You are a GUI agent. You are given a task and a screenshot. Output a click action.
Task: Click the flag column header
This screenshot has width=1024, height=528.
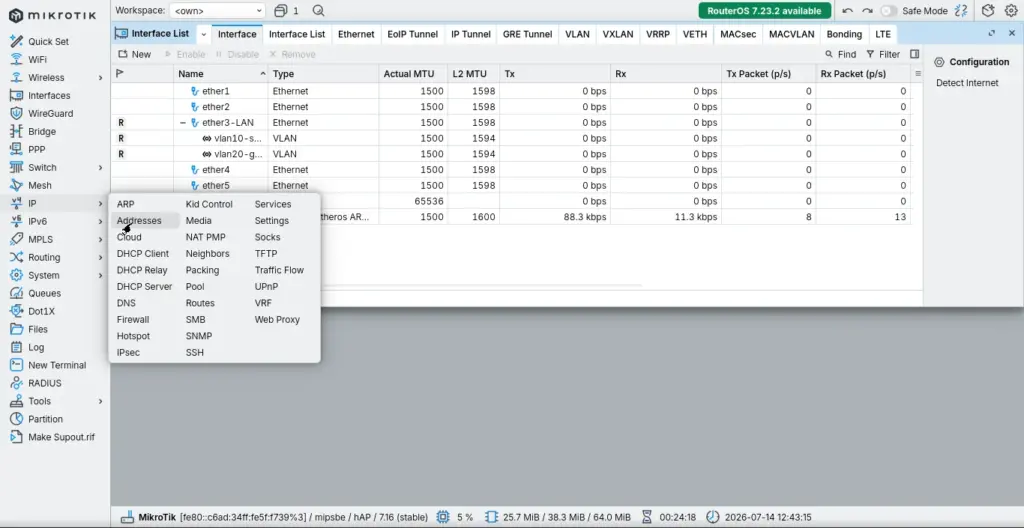pyautogui.click(x=120, y=74)
